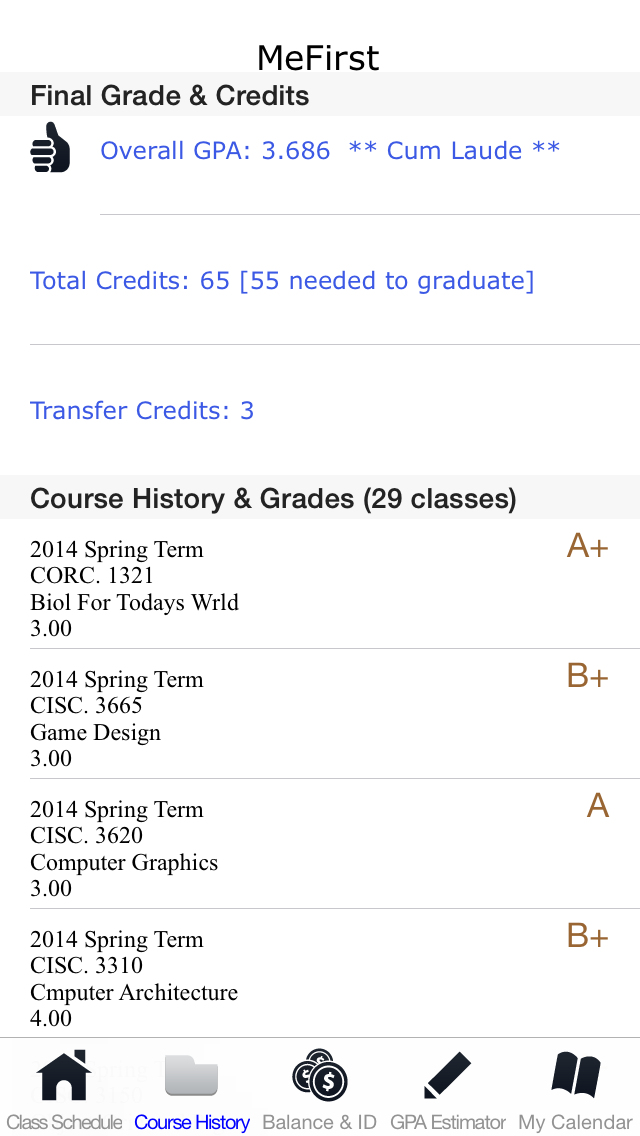Tap the Course History & Grades header

click(x=273, y=499)
